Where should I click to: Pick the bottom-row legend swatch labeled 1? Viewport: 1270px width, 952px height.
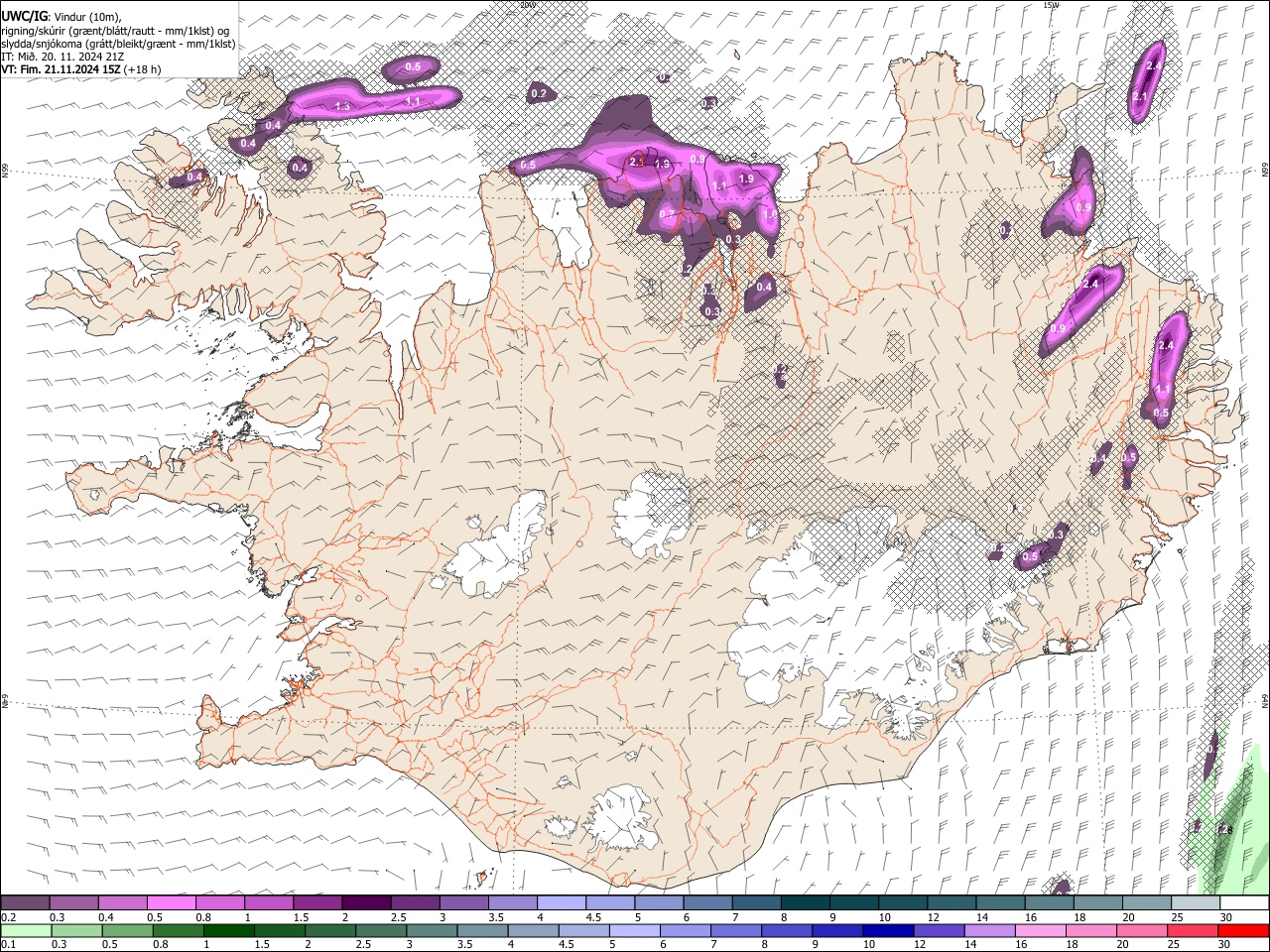(x=229, y=930)
